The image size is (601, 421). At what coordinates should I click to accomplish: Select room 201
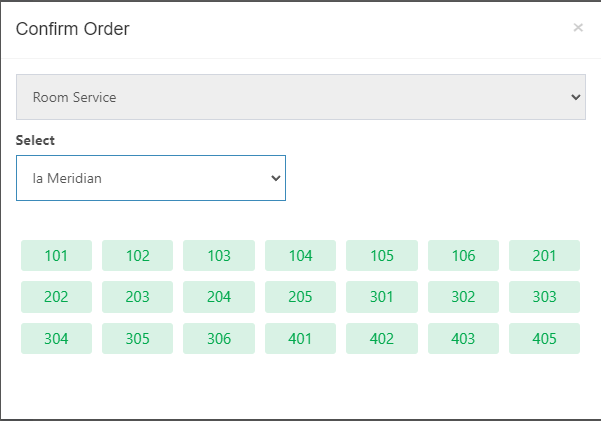click(544, 256)
